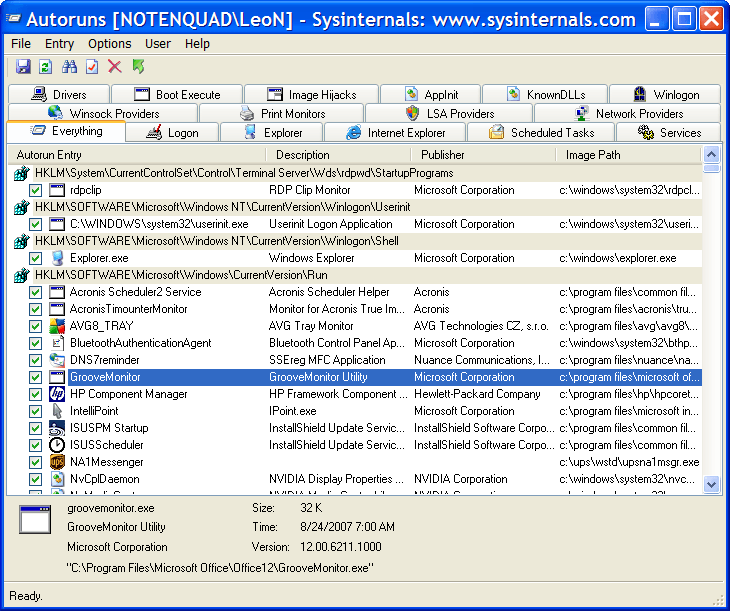Disable the Explorer.exe shell entry checkbox
This screenshot has width=730, height=611.
(x=35, y=258)
